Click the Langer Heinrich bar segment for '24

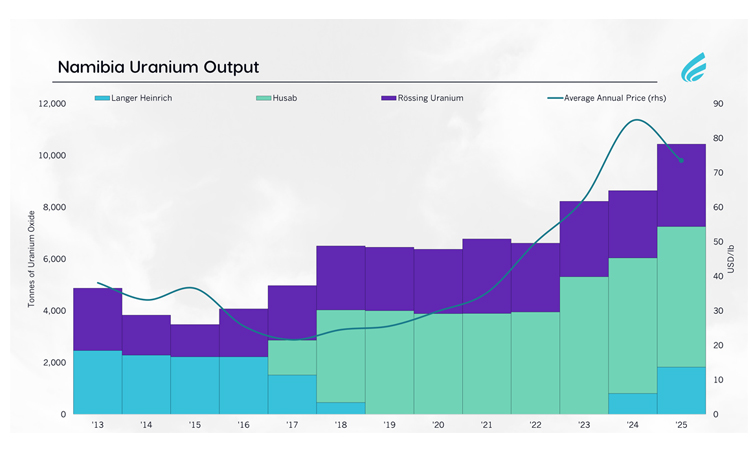click(x=633, y=404)
